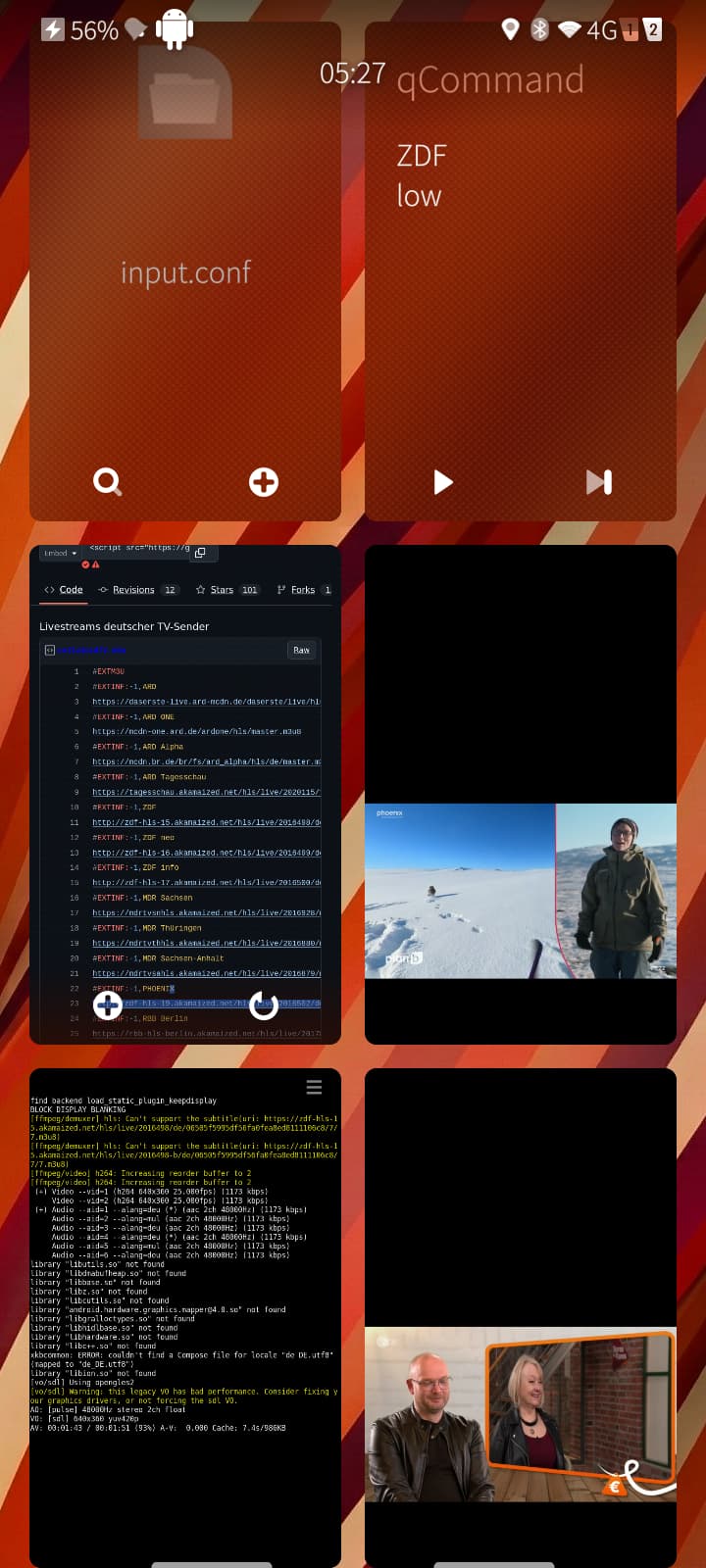Click the Raw button of the gist file
Viewport: 706px width, 1568px height.
click(301, 650)
